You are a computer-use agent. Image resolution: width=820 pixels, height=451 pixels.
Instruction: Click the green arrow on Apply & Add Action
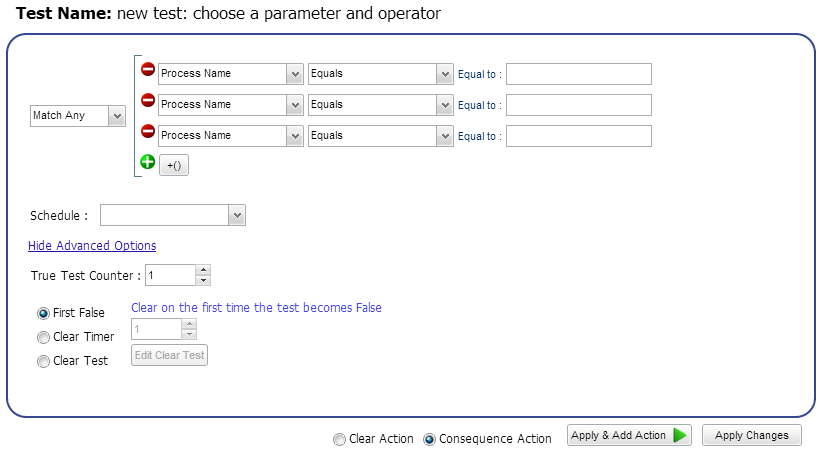[680, 435]
